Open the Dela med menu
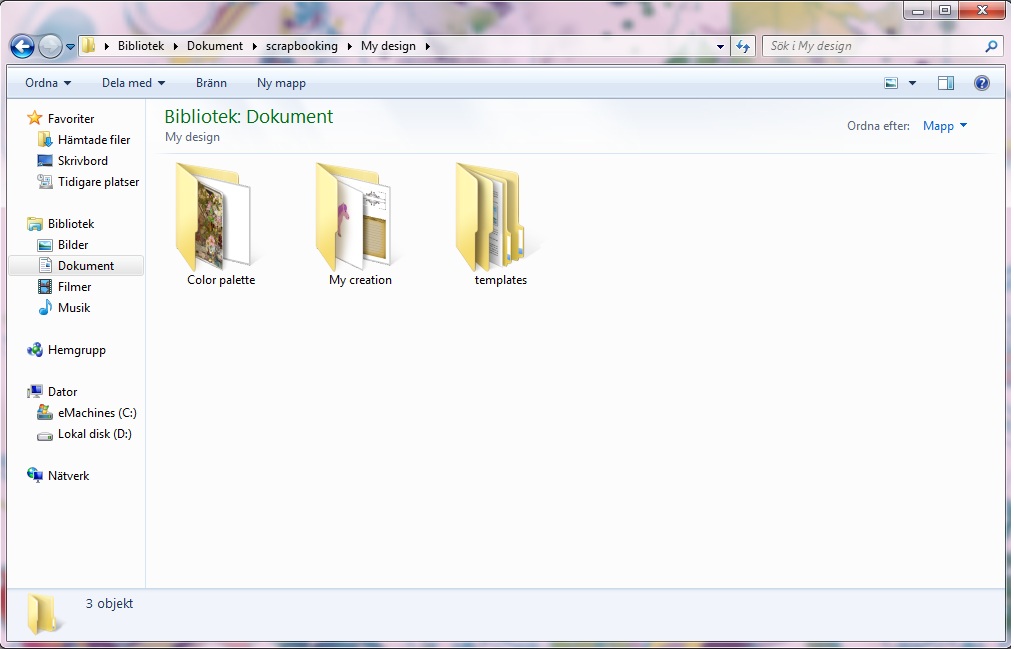The image size is (1014, 649). [133, 83]
